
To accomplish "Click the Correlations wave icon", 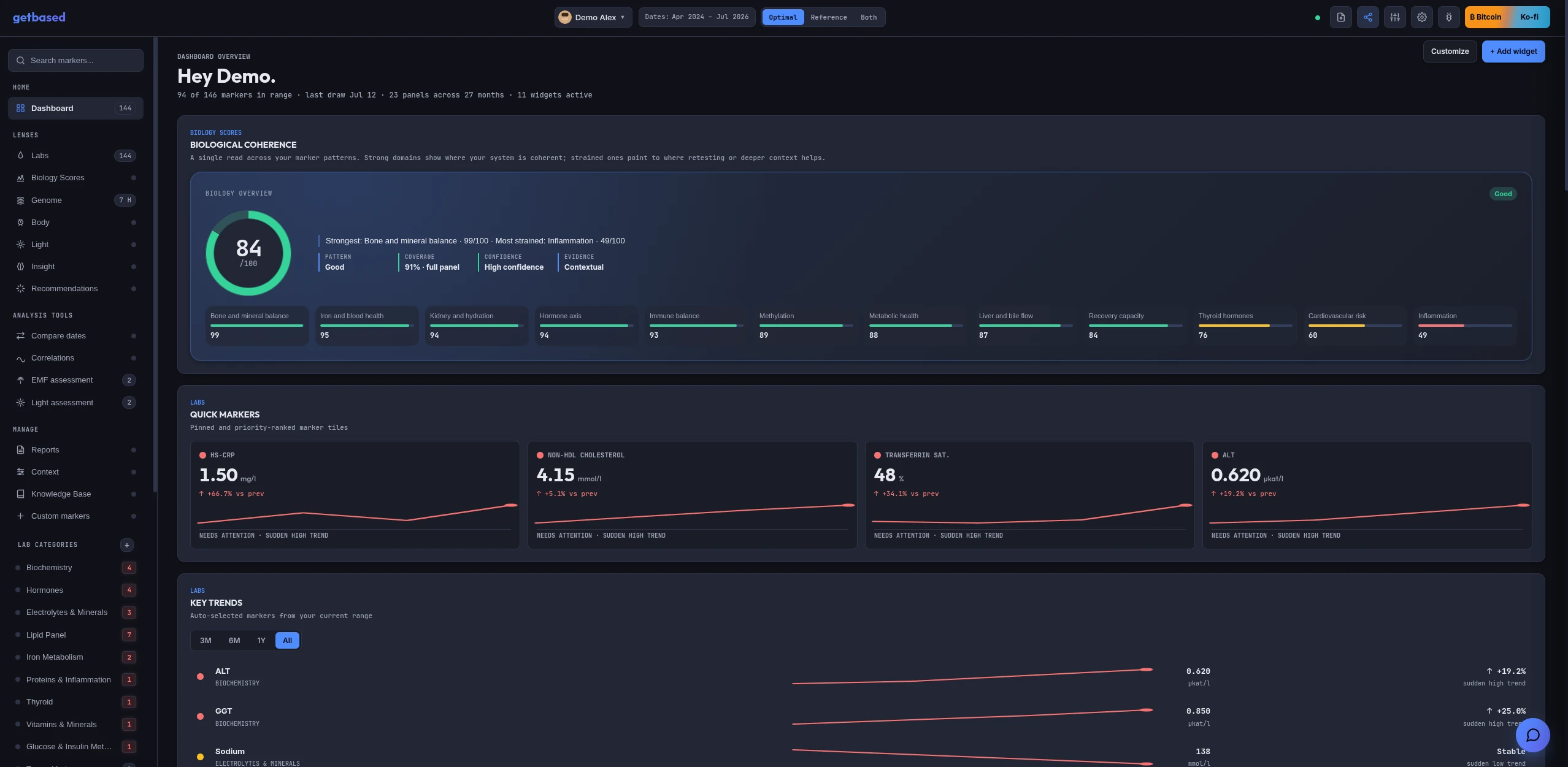I will (20, 358).
